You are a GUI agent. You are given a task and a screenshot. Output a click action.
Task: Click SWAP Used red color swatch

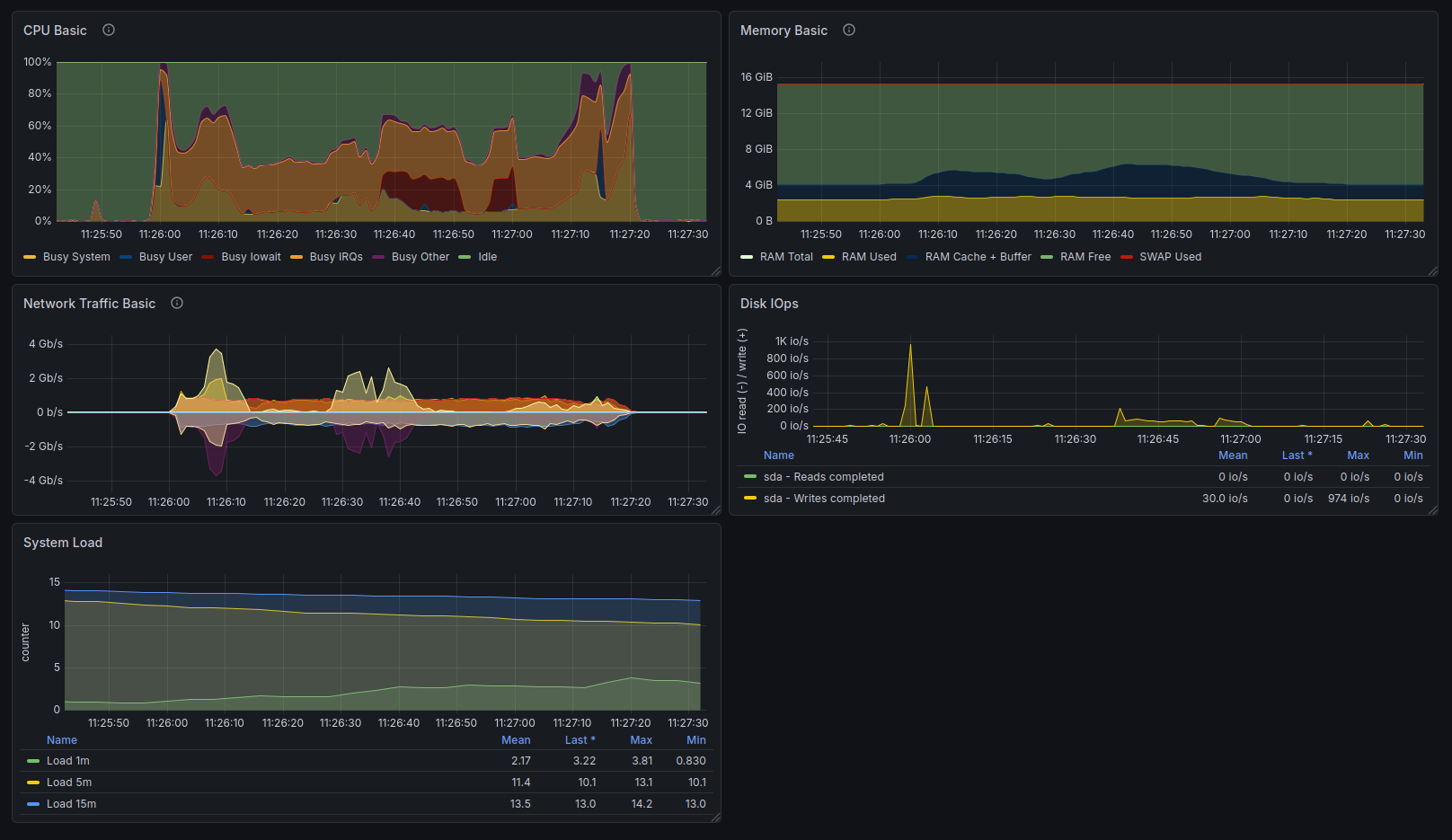tap(1127, 257)
